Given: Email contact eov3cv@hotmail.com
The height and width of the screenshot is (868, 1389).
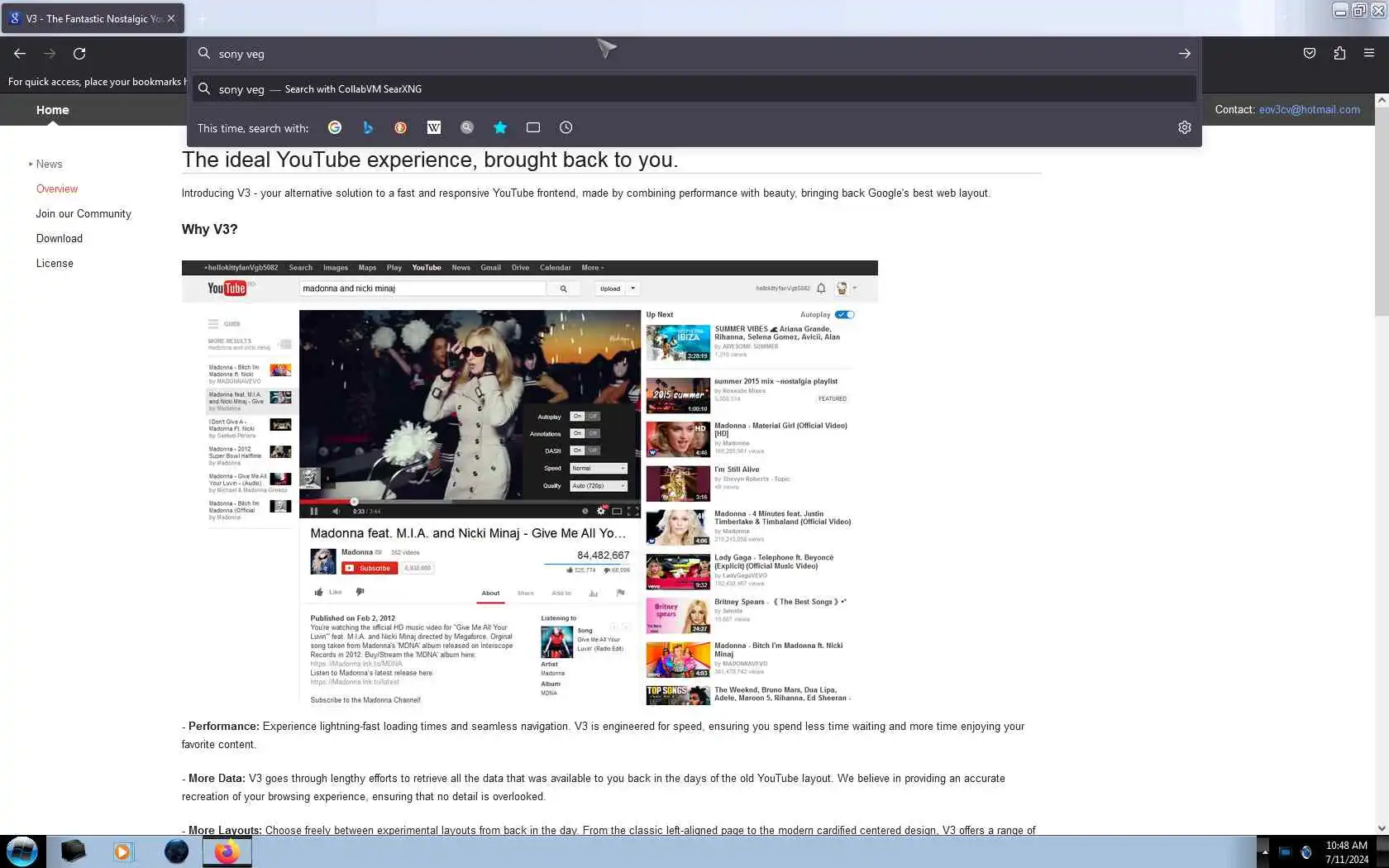Looking at the screenshot, I should (1310, 109).
